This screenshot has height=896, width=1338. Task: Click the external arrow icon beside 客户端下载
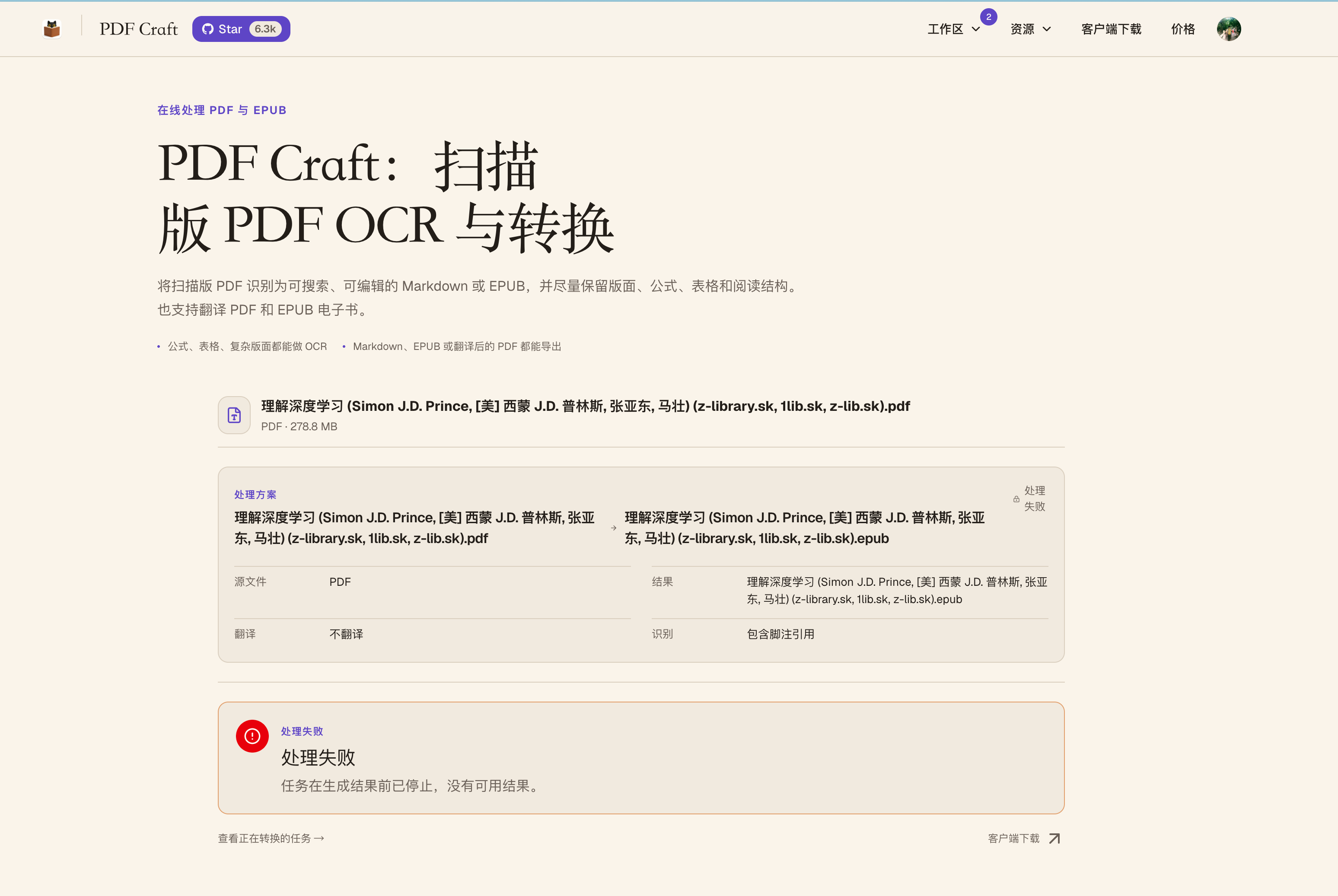tap(1054, 838)
